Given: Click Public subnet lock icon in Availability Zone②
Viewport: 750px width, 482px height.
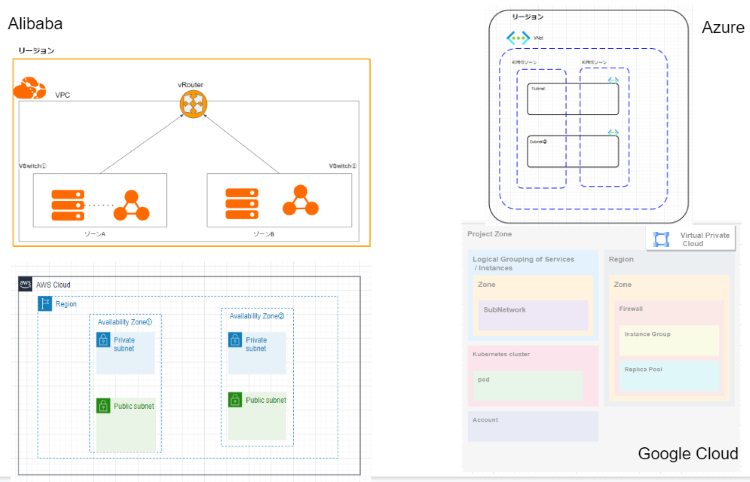Looking at the screenshot, I should pyautogui.click(x=235, y=400).
